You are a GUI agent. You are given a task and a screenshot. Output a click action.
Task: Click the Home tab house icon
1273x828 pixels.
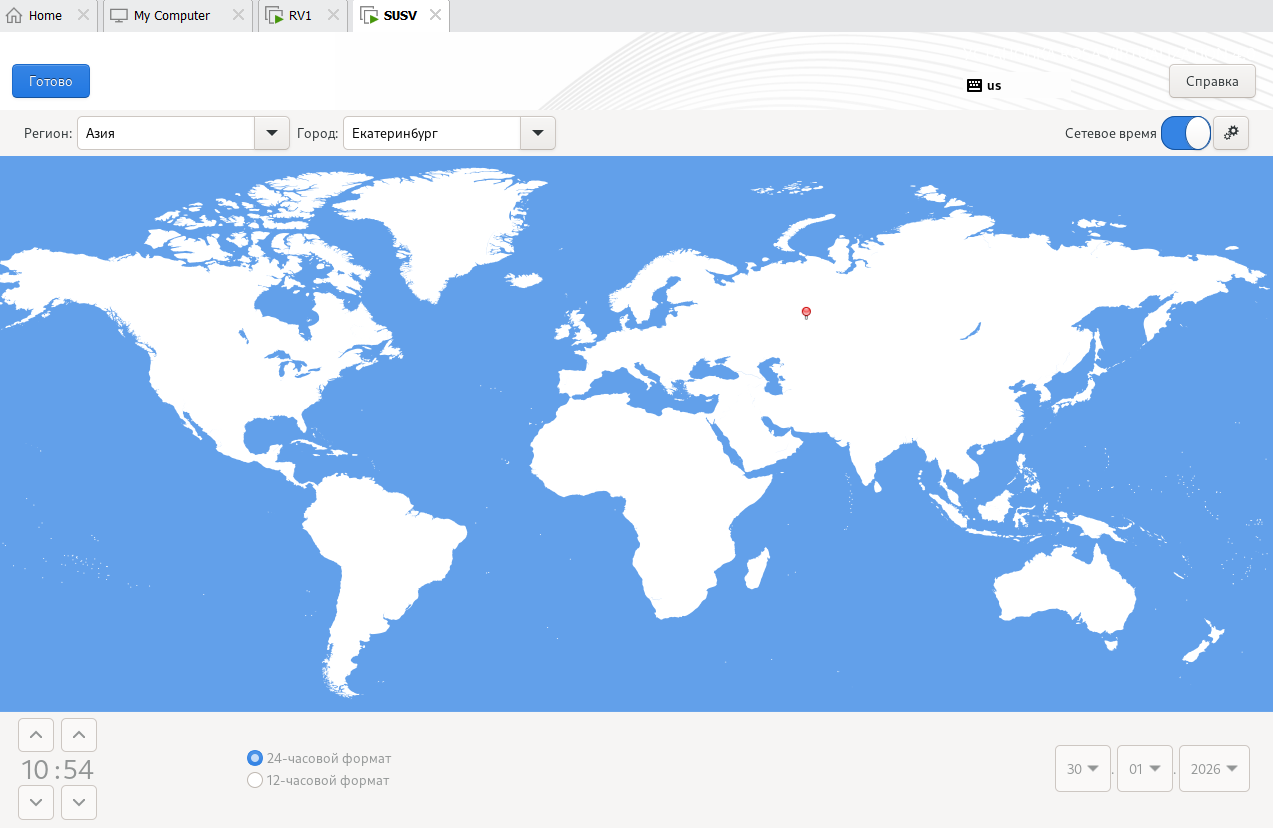click(x=14, y=16)
